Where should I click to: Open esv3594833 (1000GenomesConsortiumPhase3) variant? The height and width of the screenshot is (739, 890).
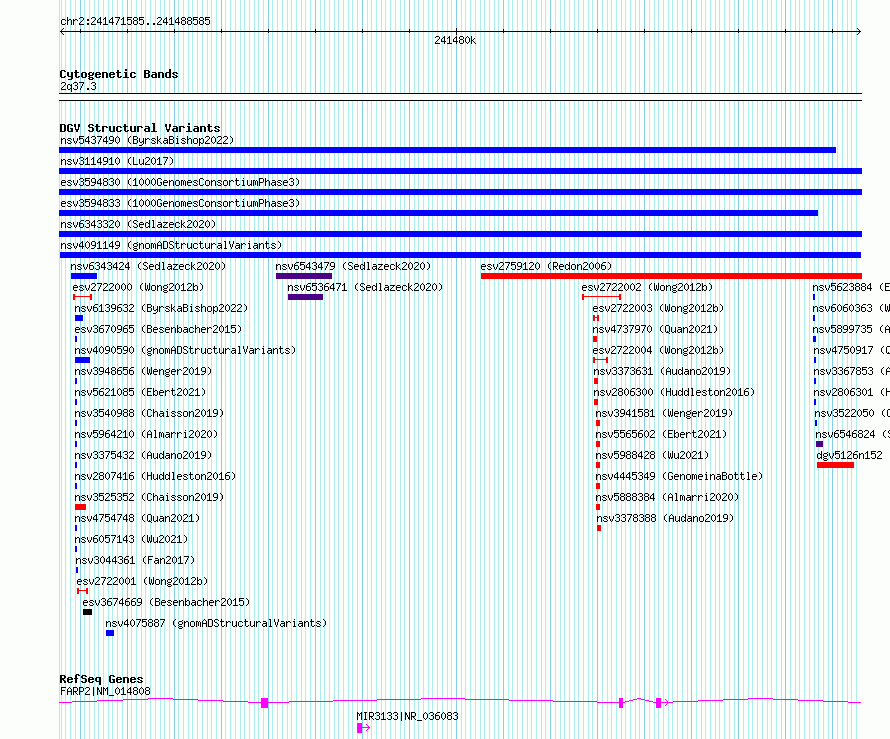[x=180, y=203]
